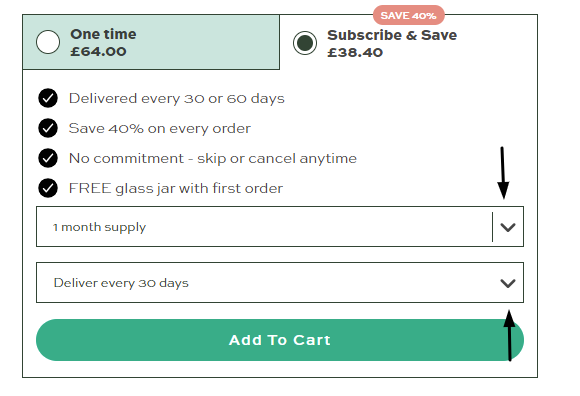Viewport: 580px width, 396px height.
Task: Click the Add To Cart button
Action: click(280, 340)
